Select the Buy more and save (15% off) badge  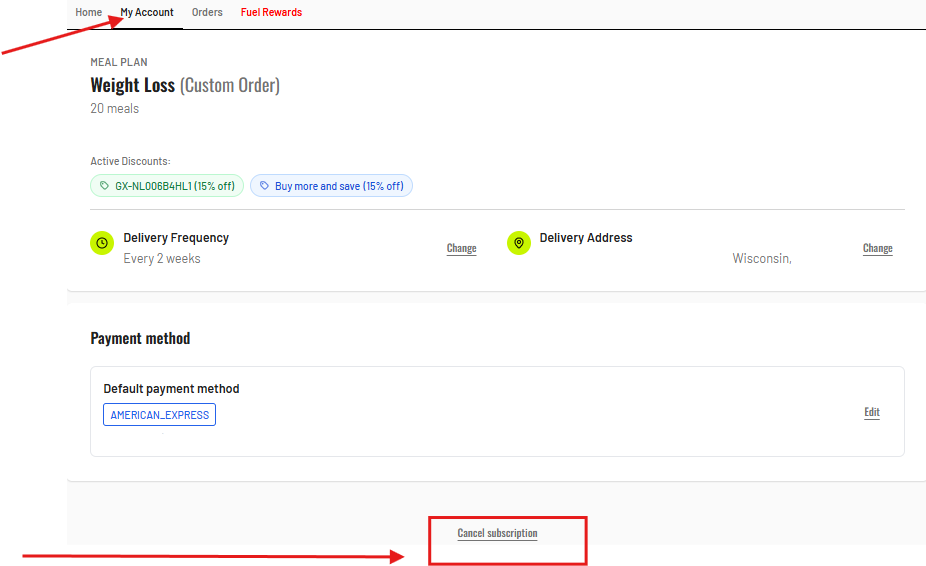click(x=331, y=186)
